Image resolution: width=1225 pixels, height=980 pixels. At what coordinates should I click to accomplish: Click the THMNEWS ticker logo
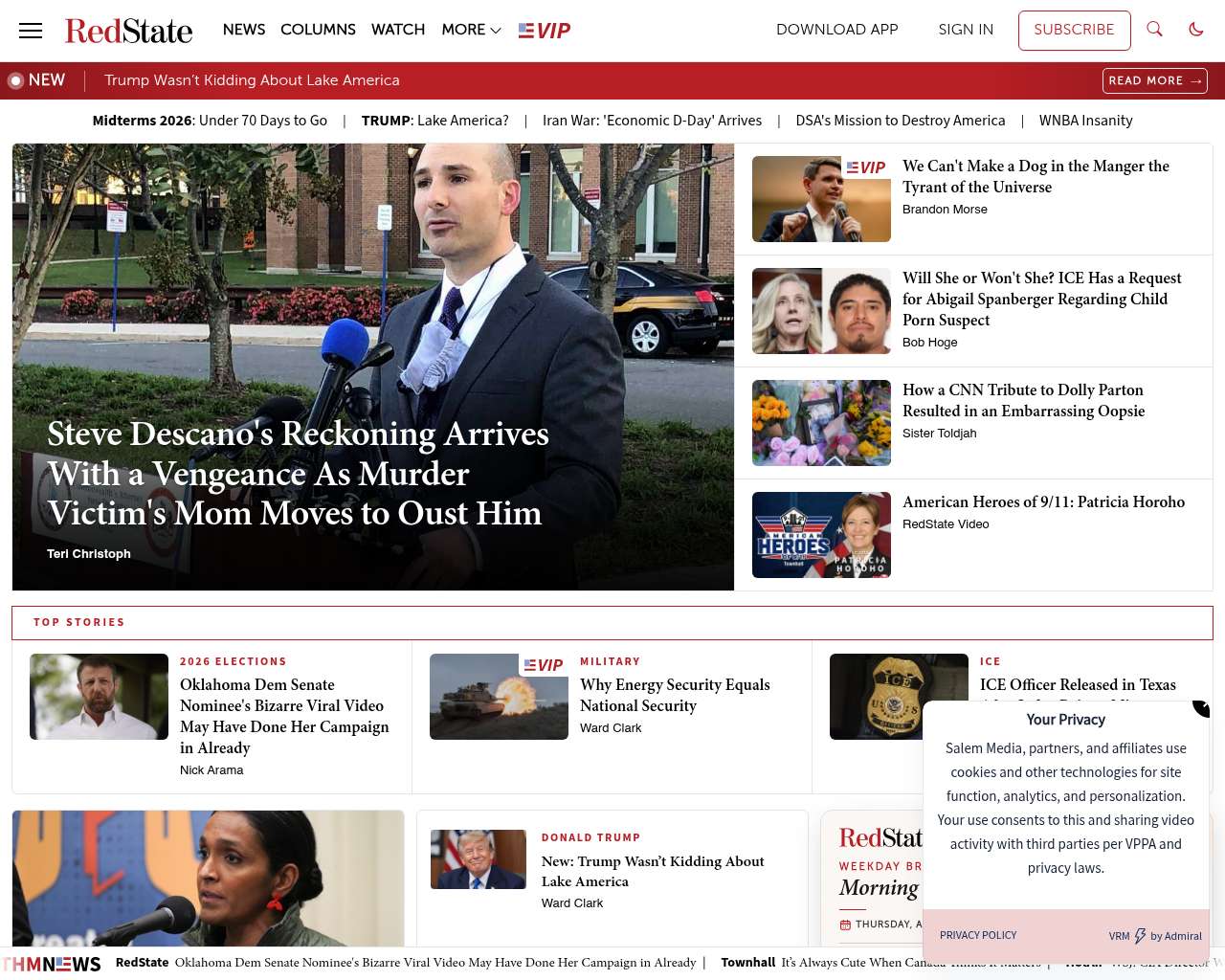[x=51, y=964]
